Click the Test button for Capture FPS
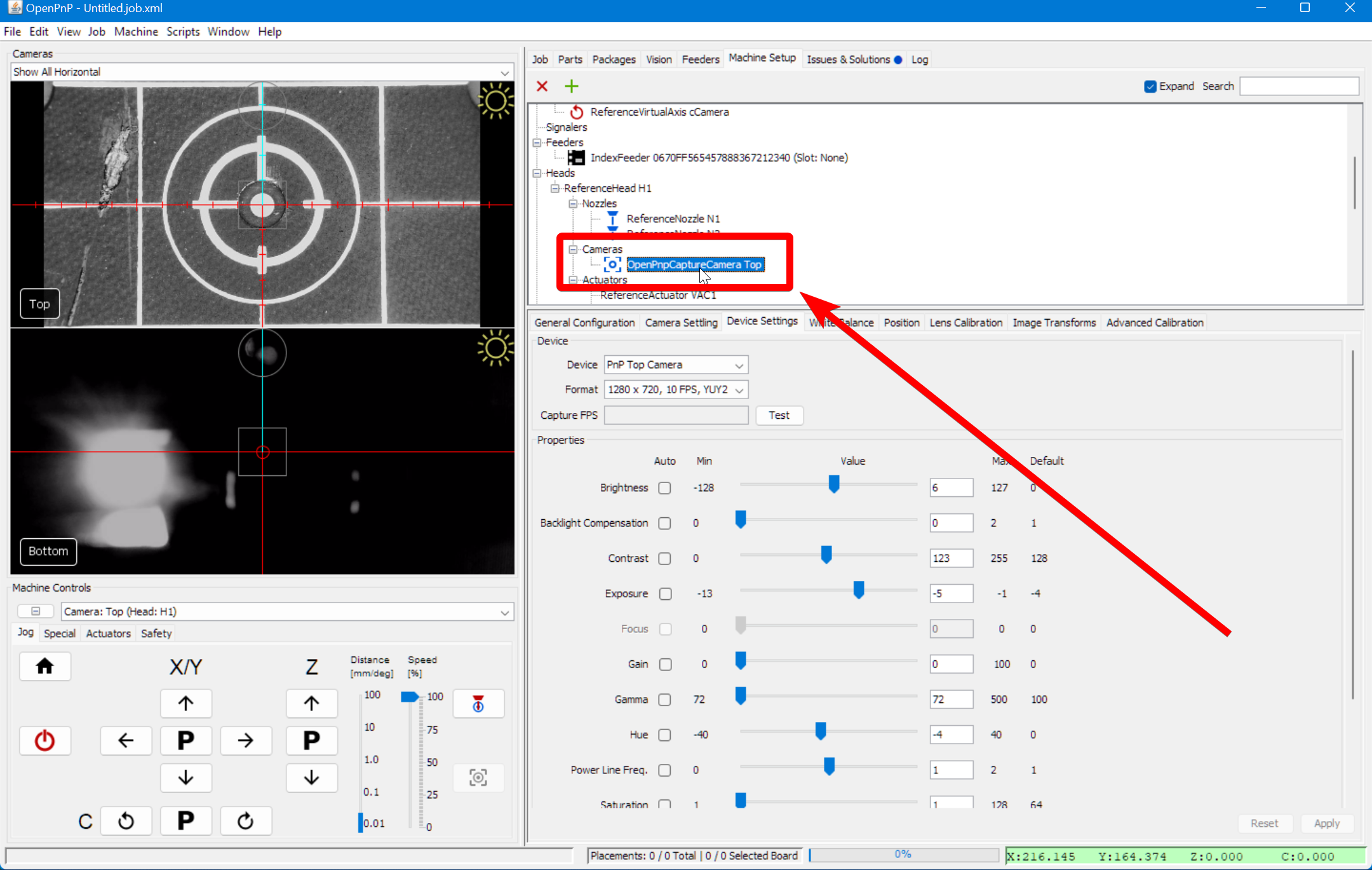The width and height of the screenshot is (1372, 870). click(779, 415)
